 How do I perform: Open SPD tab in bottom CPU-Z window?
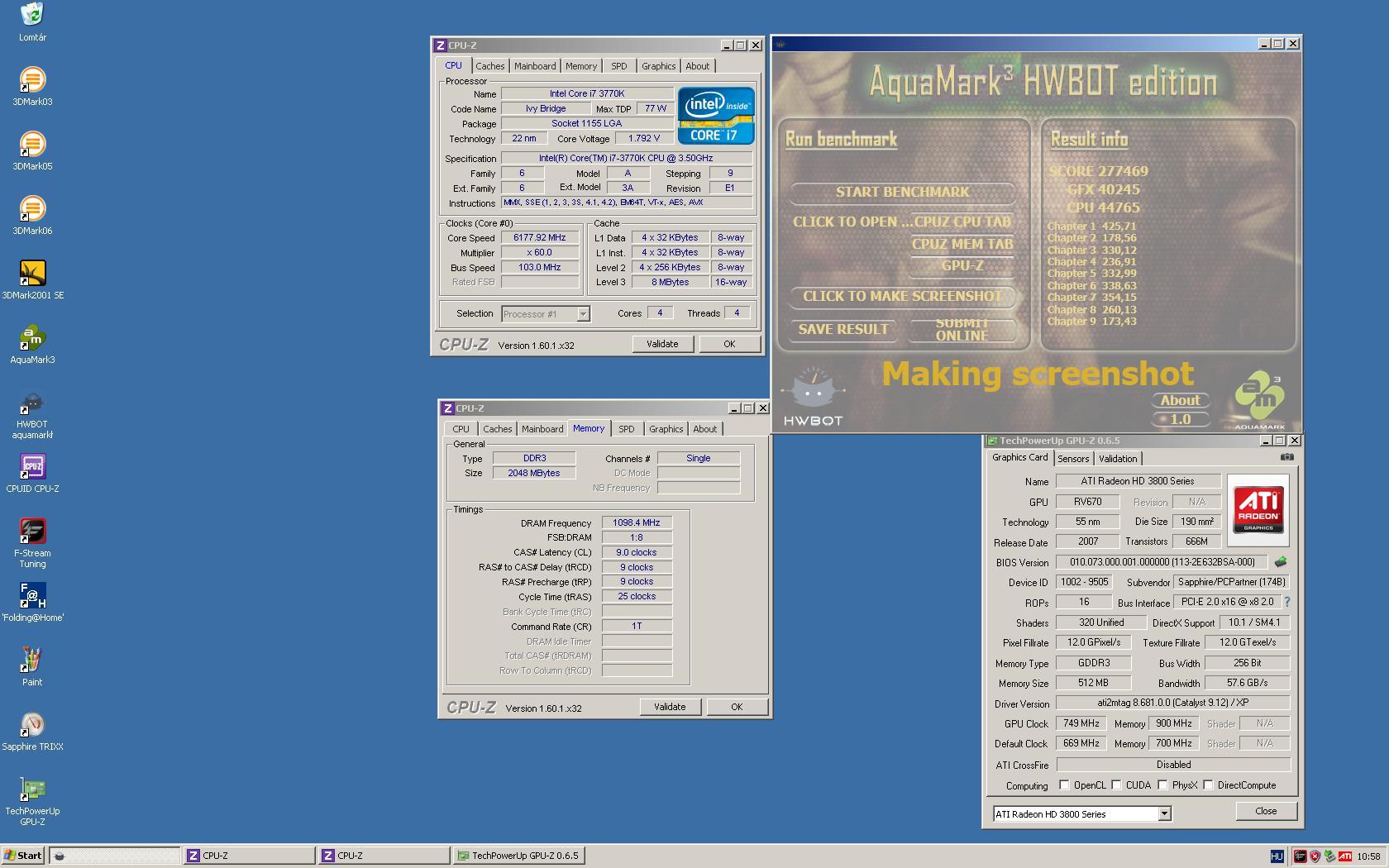click(x=627, y=429)
